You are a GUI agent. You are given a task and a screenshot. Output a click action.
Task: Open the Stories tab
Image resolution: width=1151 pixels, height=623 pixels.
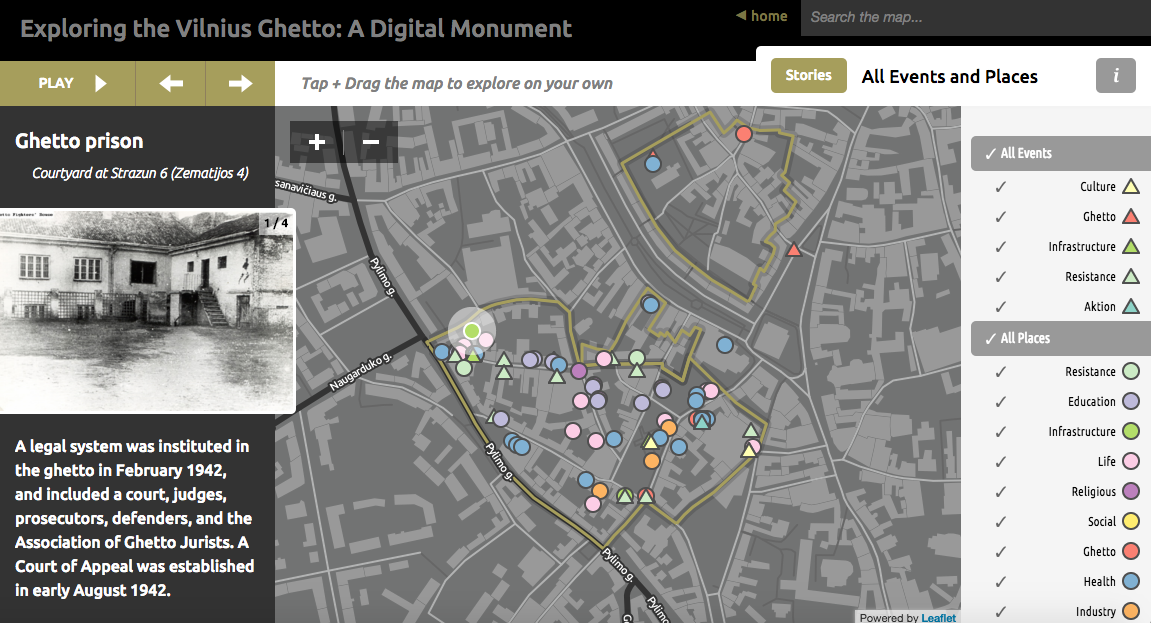[808, 76]
